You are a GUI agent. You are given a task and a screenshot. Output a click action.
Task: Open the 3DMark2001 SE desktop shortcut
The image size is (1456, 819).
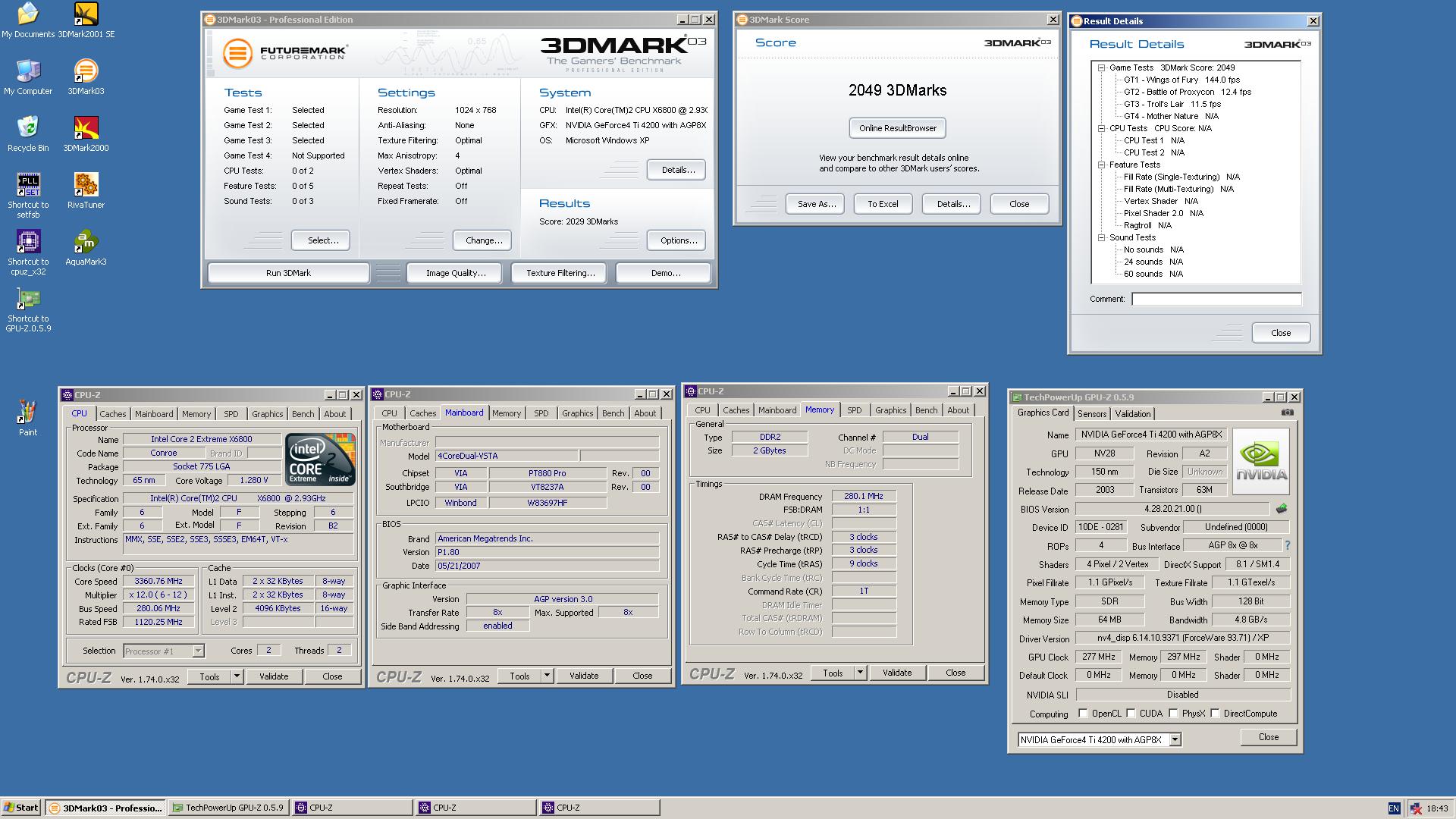tap(86, 20)
